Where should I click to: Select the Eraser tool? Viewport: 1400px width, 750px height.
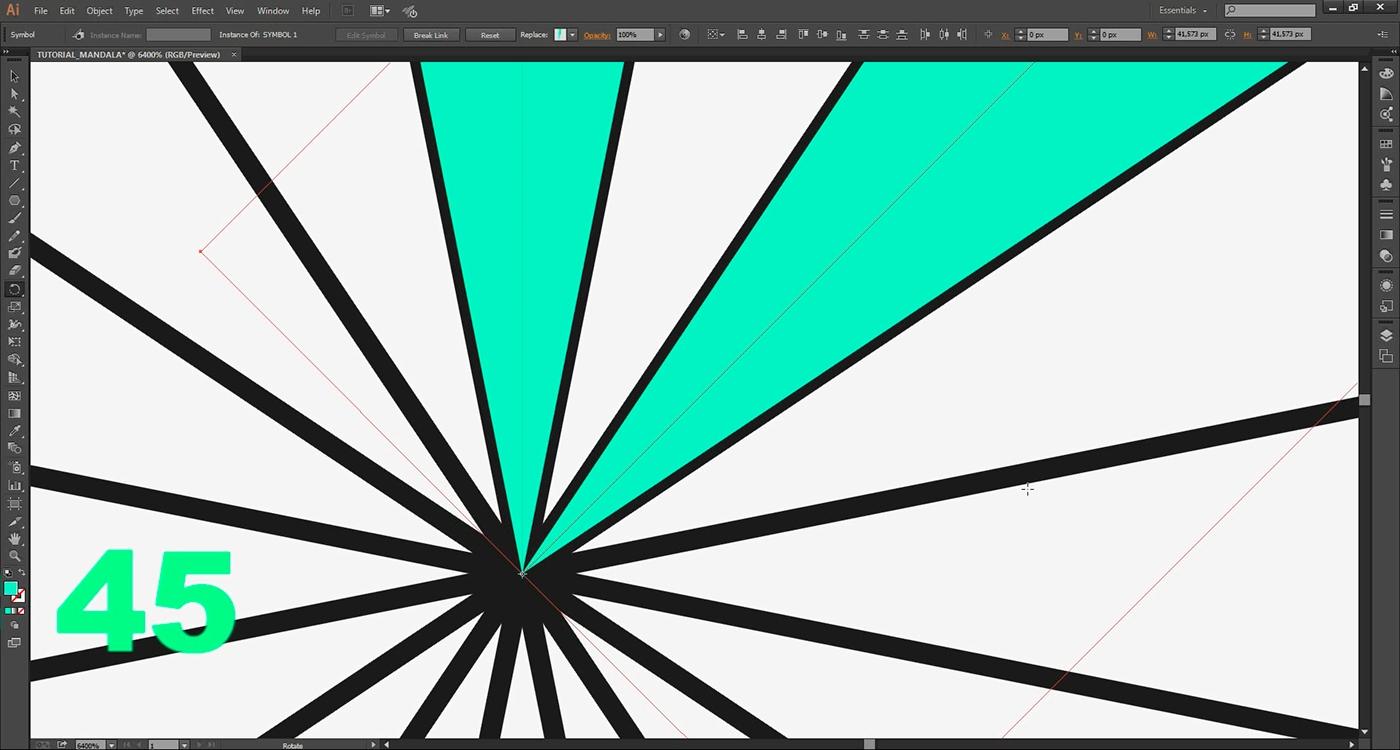(x=14, y=271)
